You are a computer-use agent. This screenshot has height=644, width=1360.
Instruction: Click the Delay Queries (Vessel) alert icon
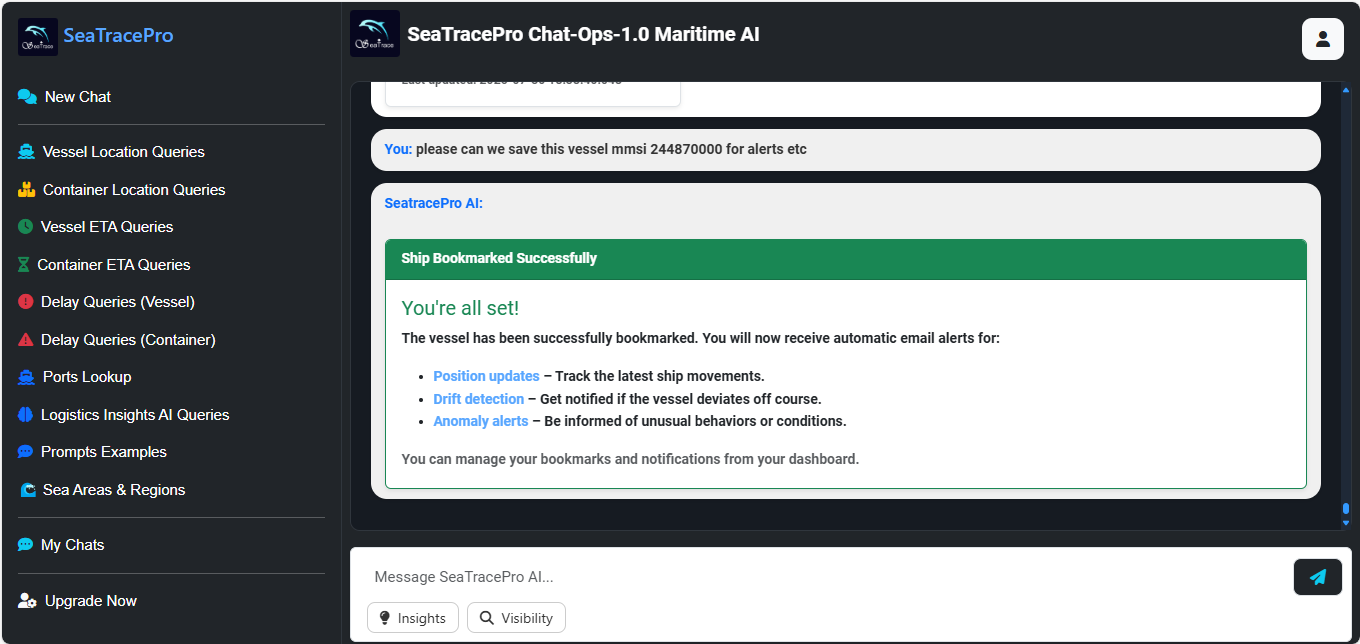coord(25,302)
